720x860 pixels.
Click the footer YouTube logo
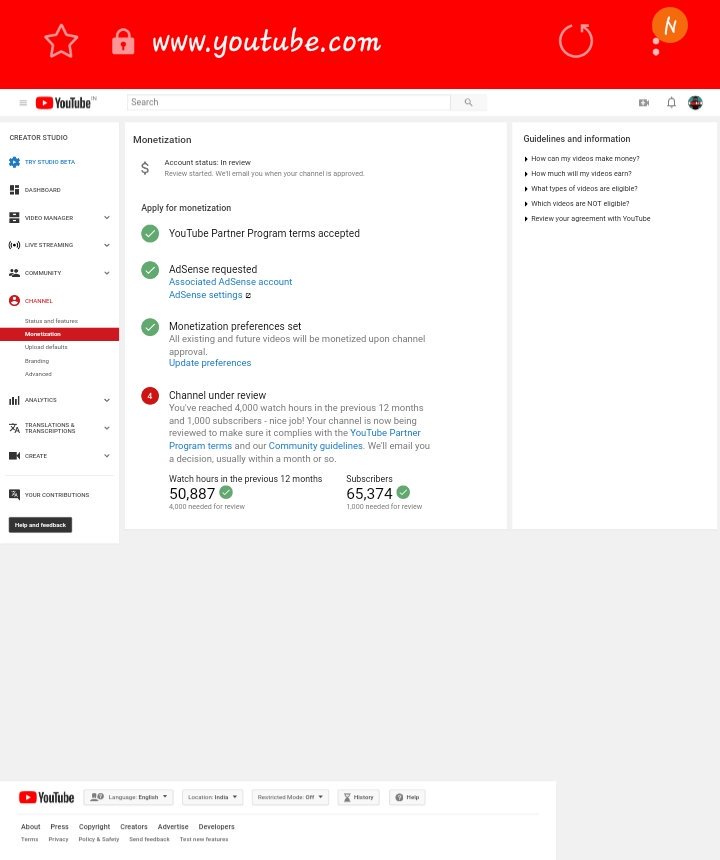click(47, 797)
